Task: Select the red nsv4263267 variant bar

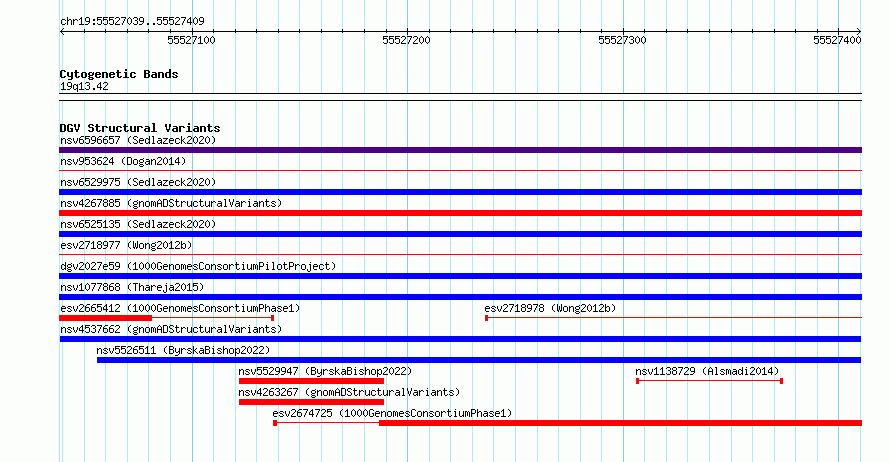Action: pyautogui.click(x=312, y=402)
